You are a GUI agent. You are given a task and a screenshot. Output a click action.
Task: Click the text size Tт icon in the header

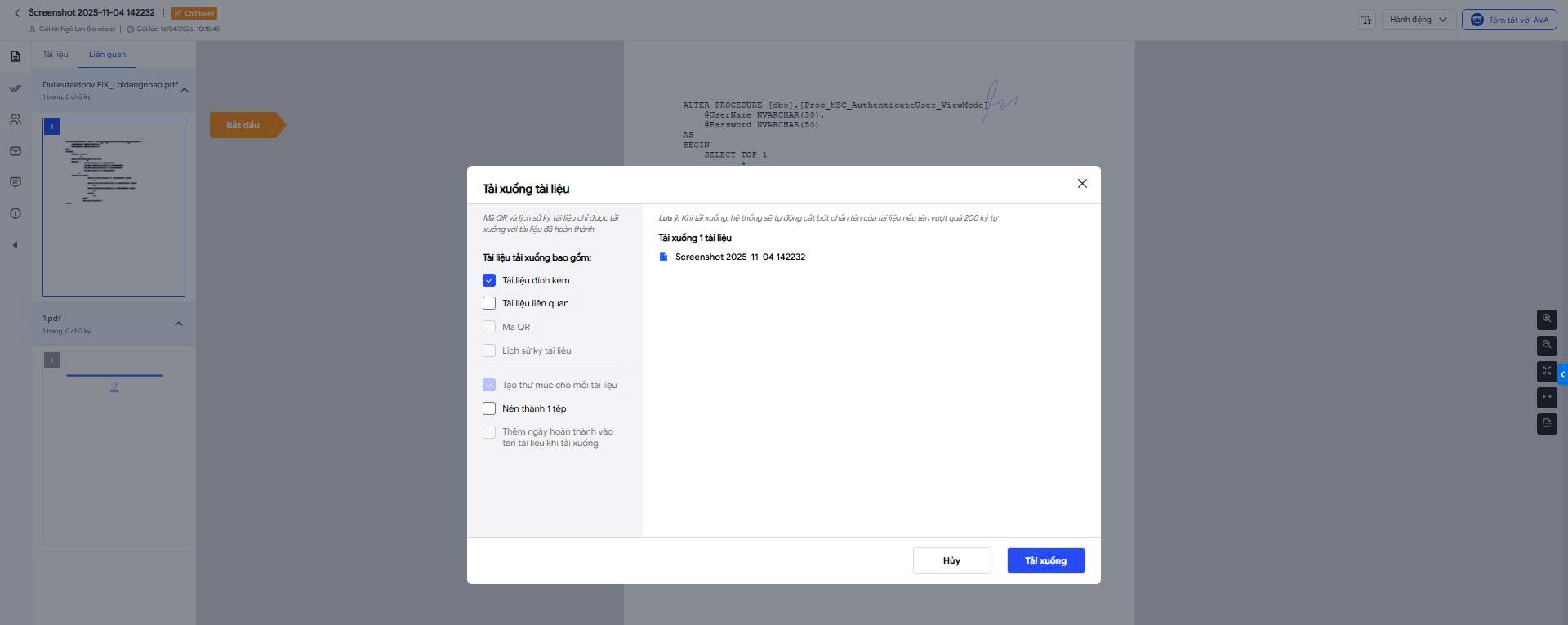(1366, 20)
